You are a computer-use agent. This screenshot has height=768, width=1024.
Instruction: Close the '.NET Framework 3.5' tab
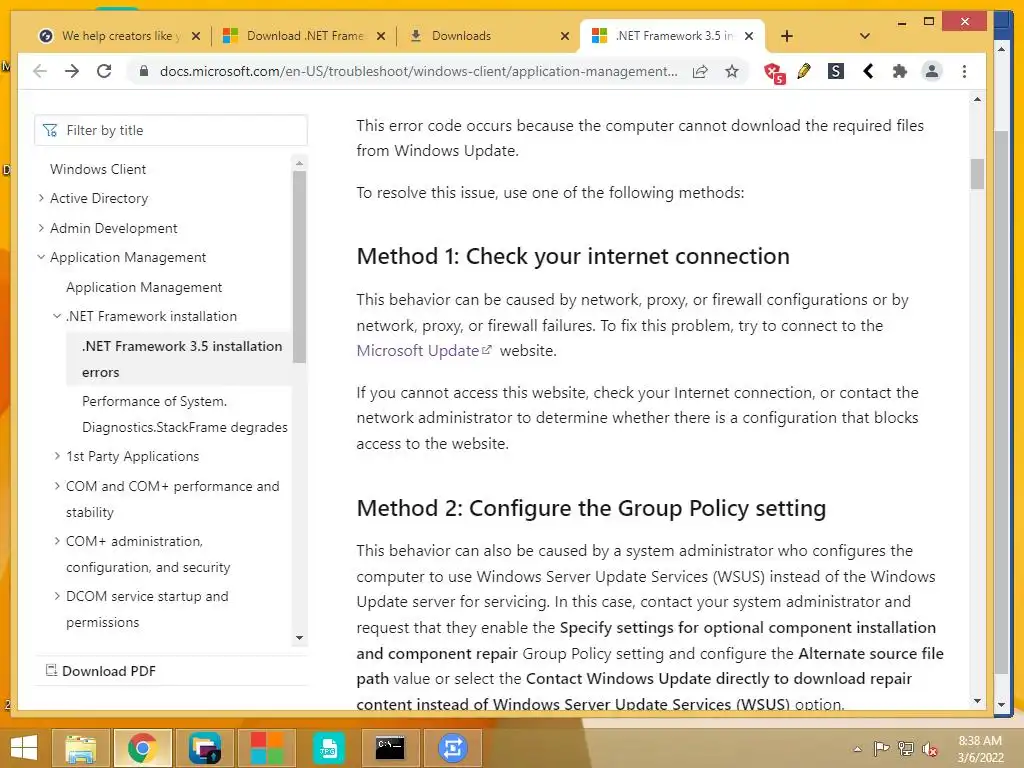750,36
